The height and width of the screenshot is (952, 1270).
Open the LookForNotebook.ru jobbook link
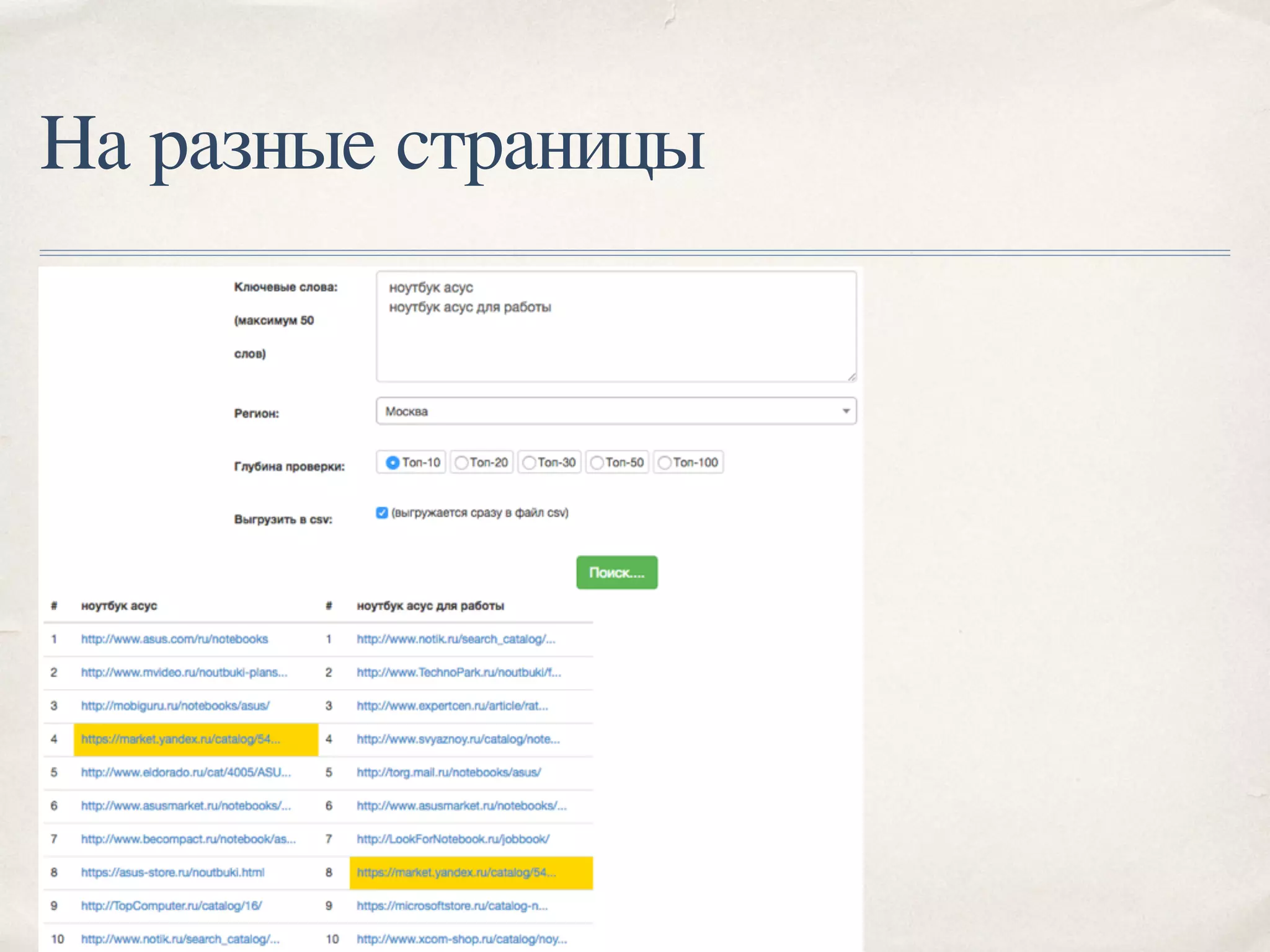coord(453,839)
